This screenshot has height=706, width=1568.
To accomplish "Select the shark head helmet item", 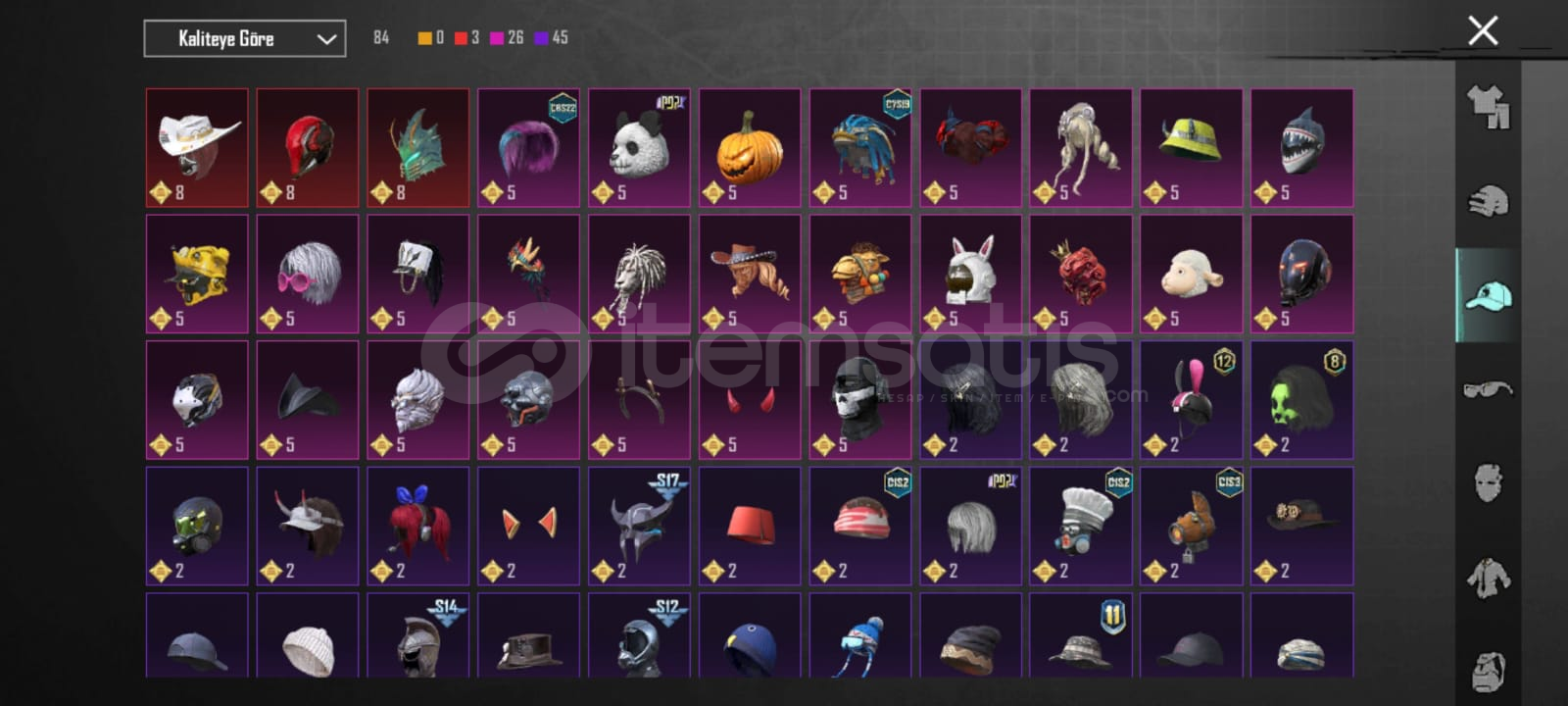I will pyautogui.click(x=1302, y=147).
